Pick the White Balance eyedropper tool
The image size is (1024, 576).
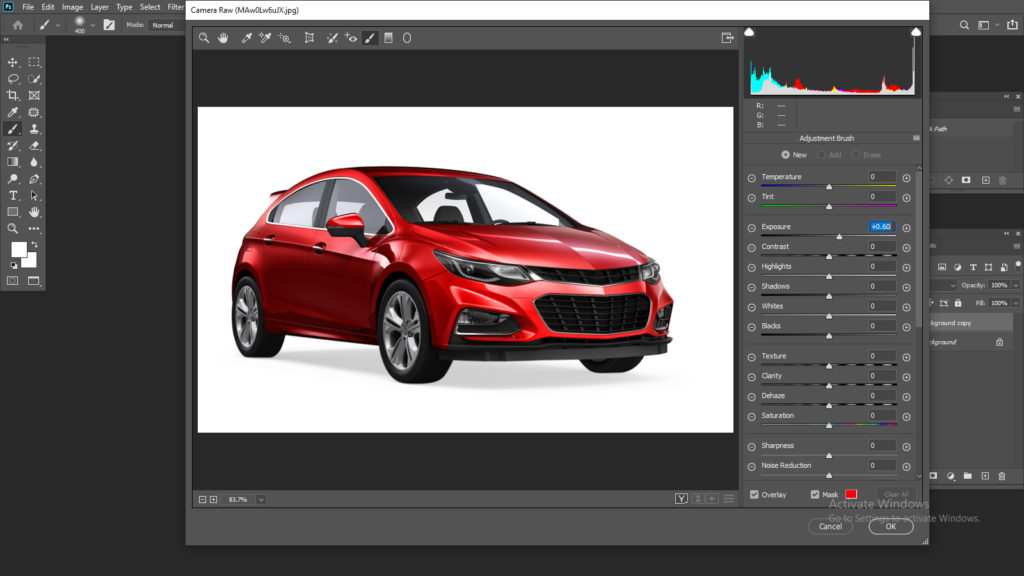tap(246, 38)
